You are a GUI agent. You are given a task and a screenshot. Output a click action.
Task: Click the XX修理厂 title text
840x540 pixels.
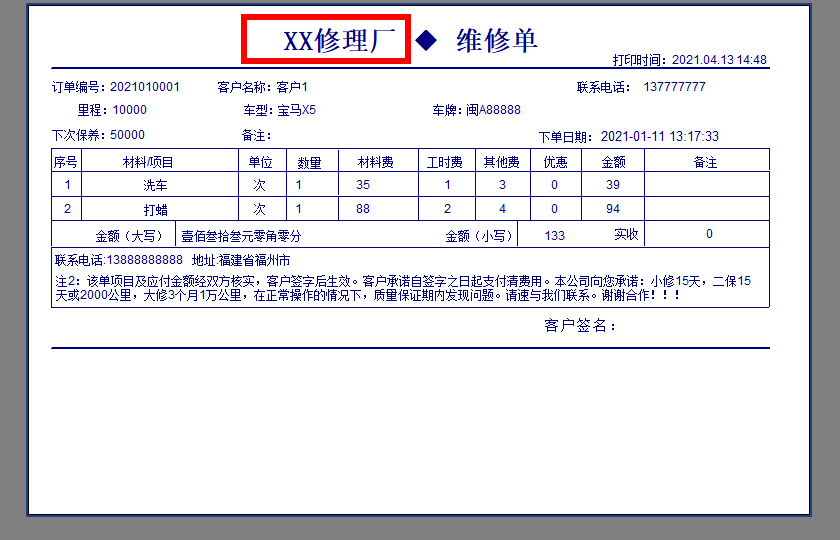339,40
